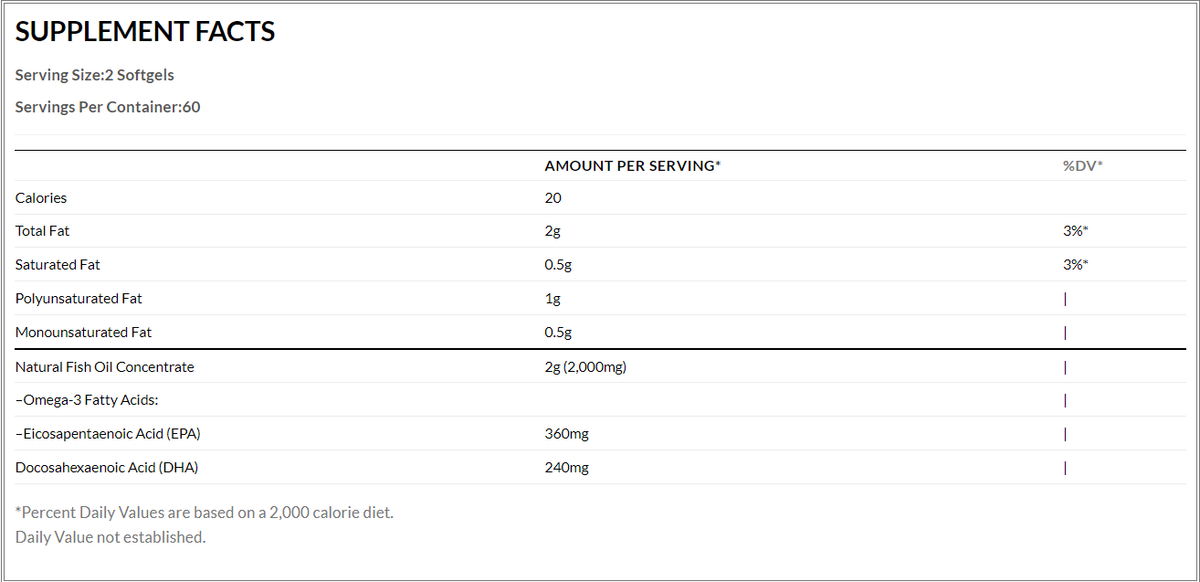Viewport: 1200px width, 582px height.
Task: Click the %DV column header
Action: 1083,165
